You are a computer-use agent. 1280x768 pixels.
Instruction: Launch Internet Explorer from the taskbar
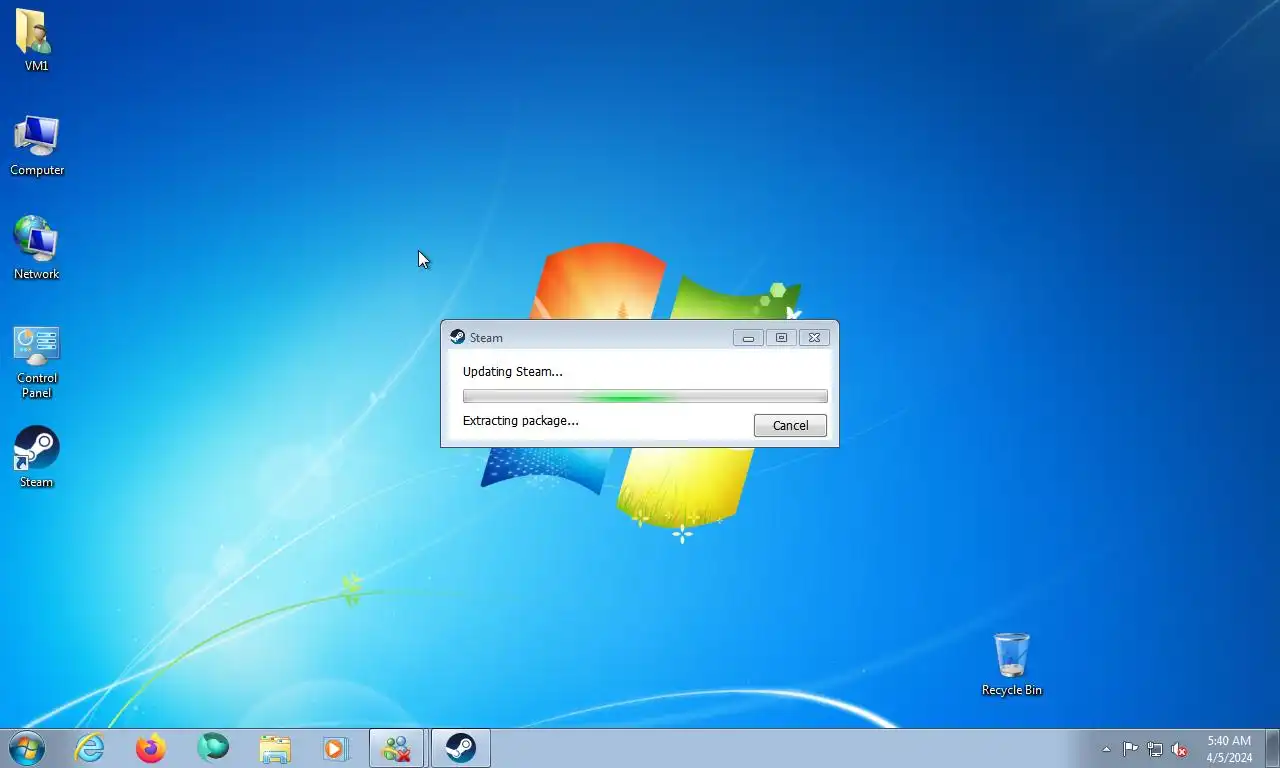(x=90, y=748)
